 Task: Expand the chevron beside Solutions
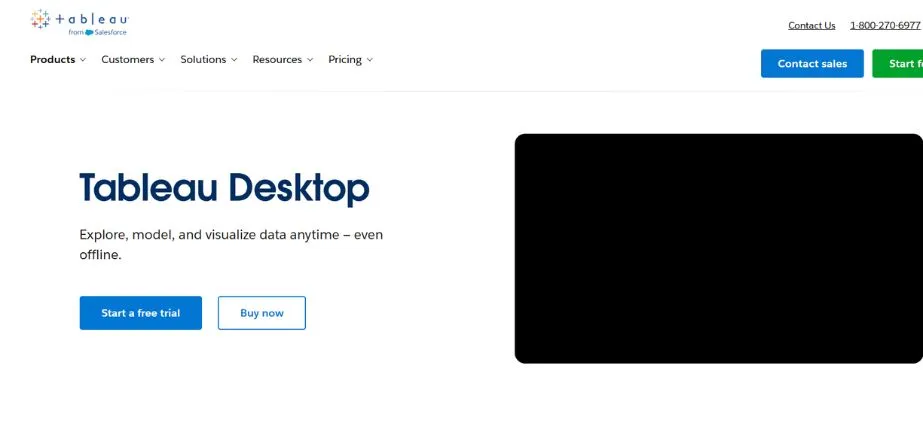234,60
